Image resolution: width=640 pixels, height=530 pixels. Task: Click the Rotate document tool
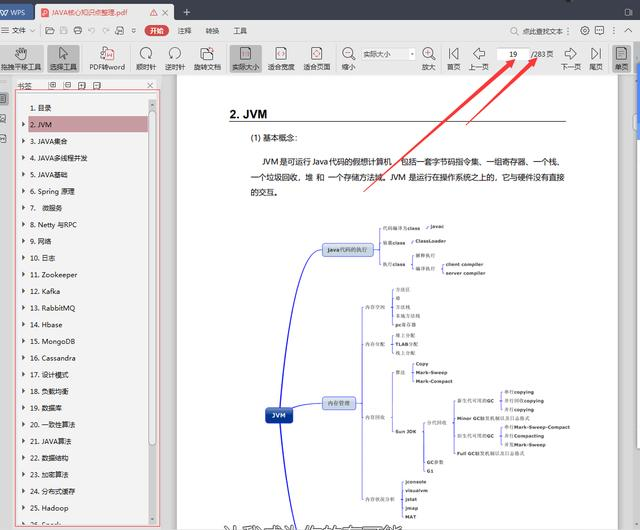coord(207,58)
